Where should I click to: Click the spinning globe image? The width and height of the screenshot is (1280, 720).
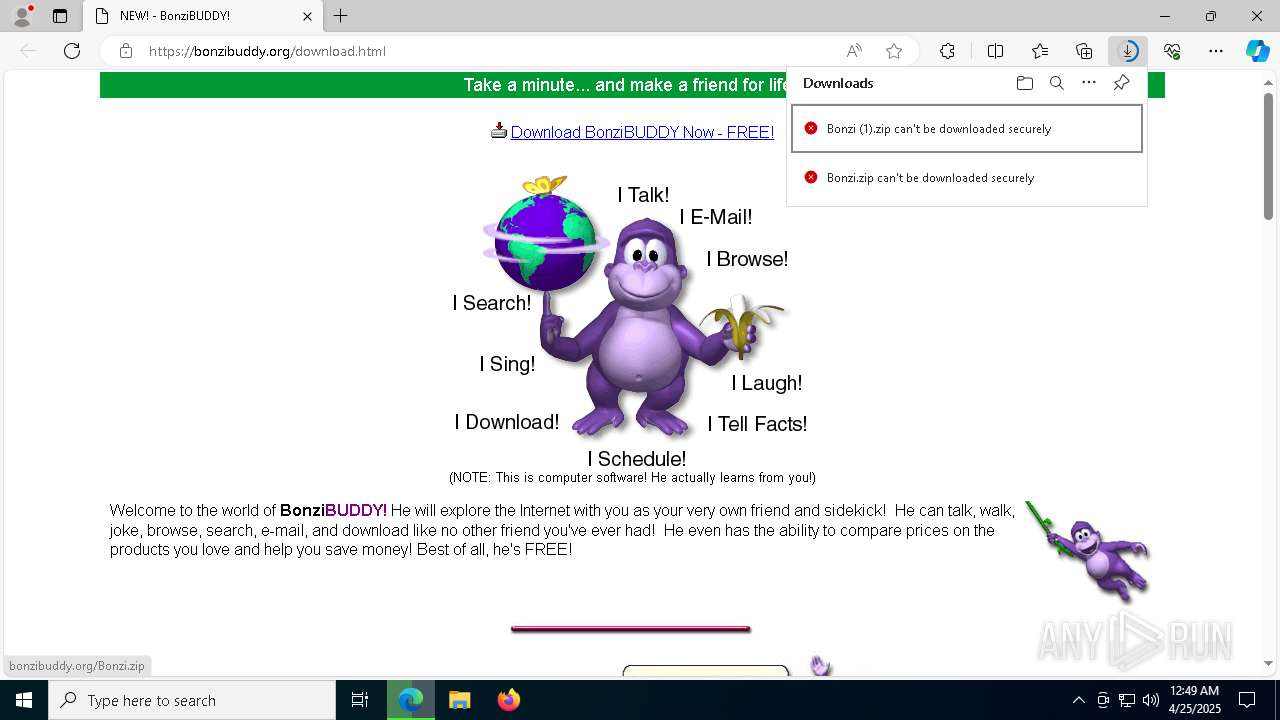pos(546,237)
